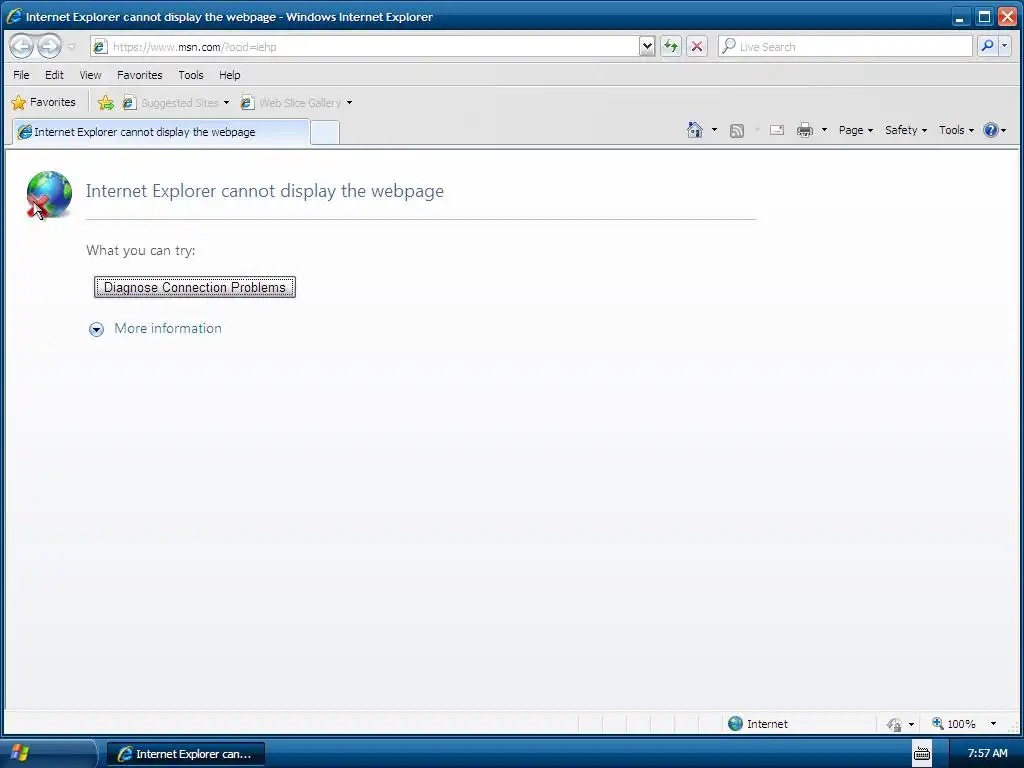Click the Live Search box
This screenshot has height=768, width=1024.
click(845, 46)
